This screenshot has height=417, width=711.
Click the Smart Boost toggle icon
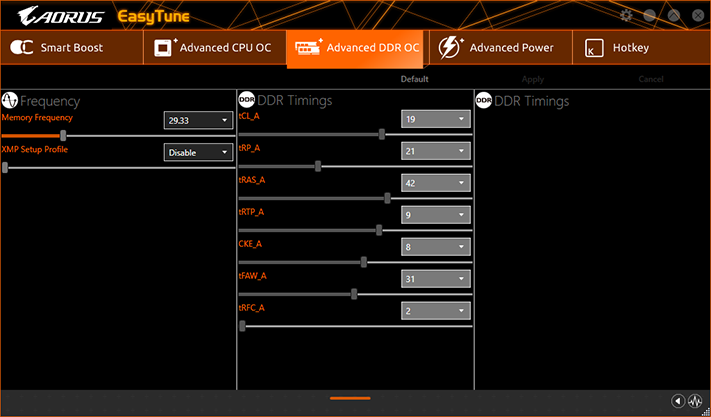22,48
